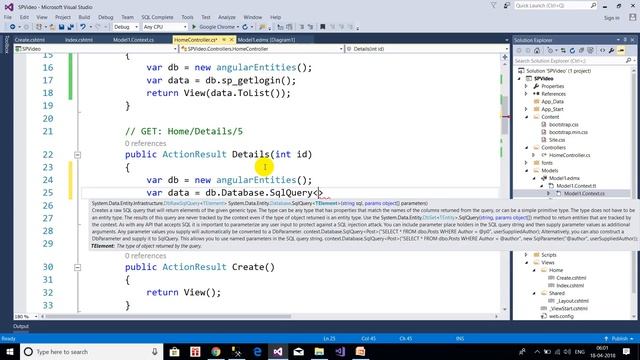640x360 pixels.
Task: Expand the App_Start folder
Action: [526, 109]
